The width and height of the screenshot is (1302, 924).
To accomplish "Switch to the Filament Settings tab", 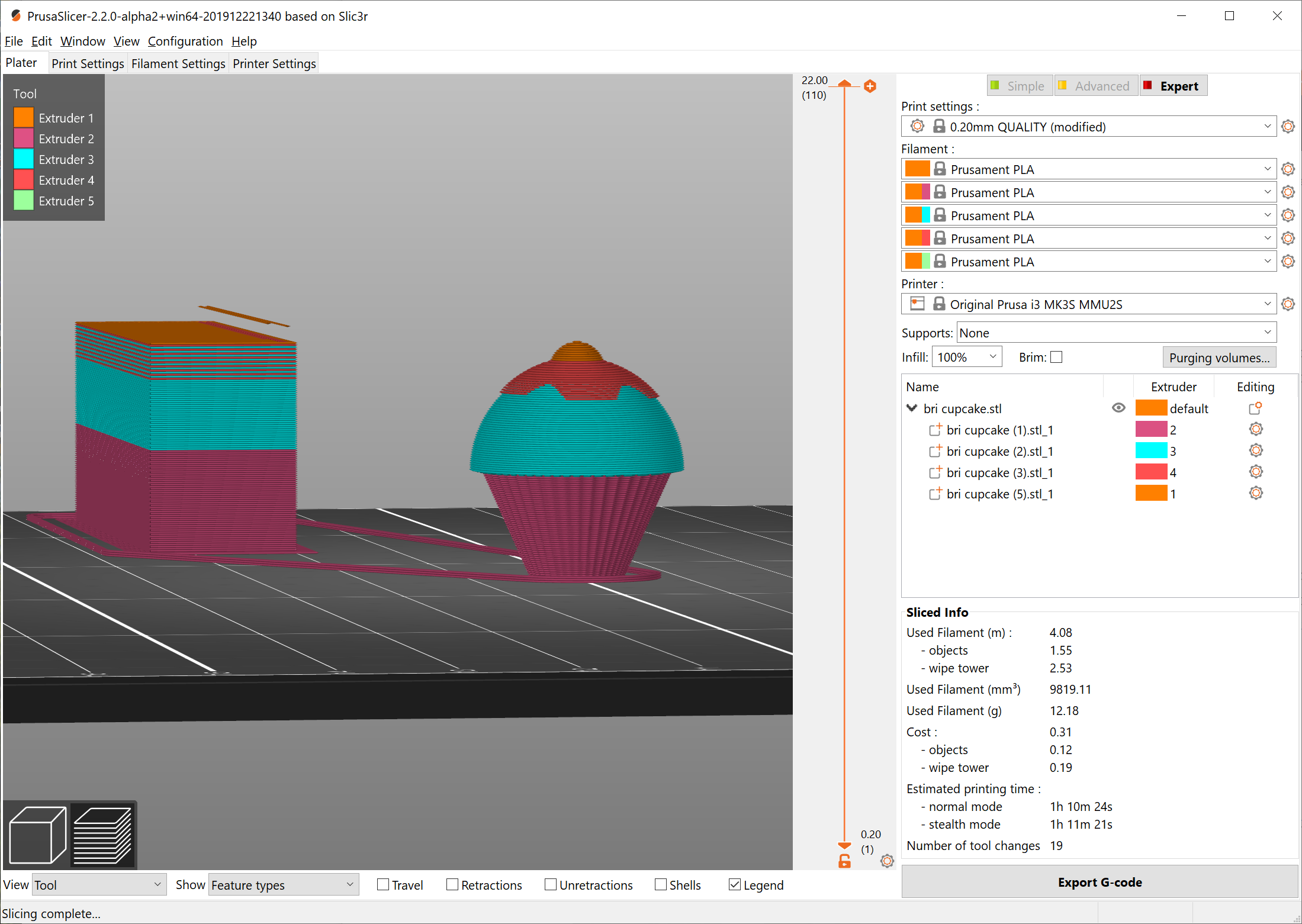I will (178, 63).
